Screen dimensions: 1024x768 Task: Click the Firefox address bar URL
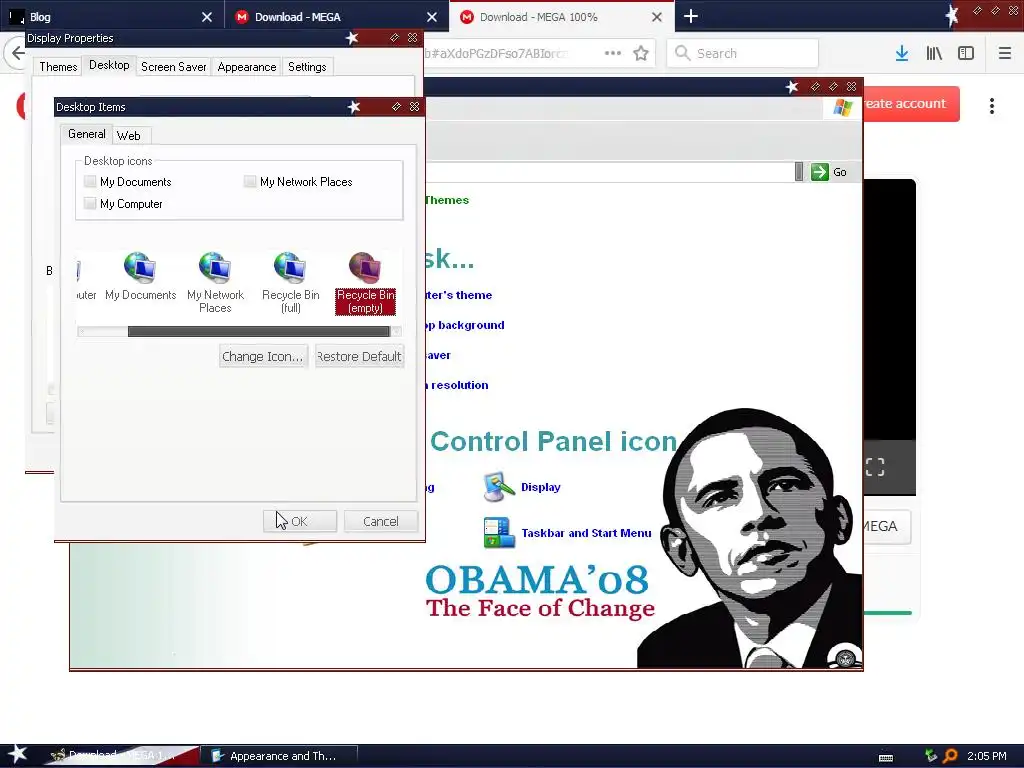click(x=496, y=54)
